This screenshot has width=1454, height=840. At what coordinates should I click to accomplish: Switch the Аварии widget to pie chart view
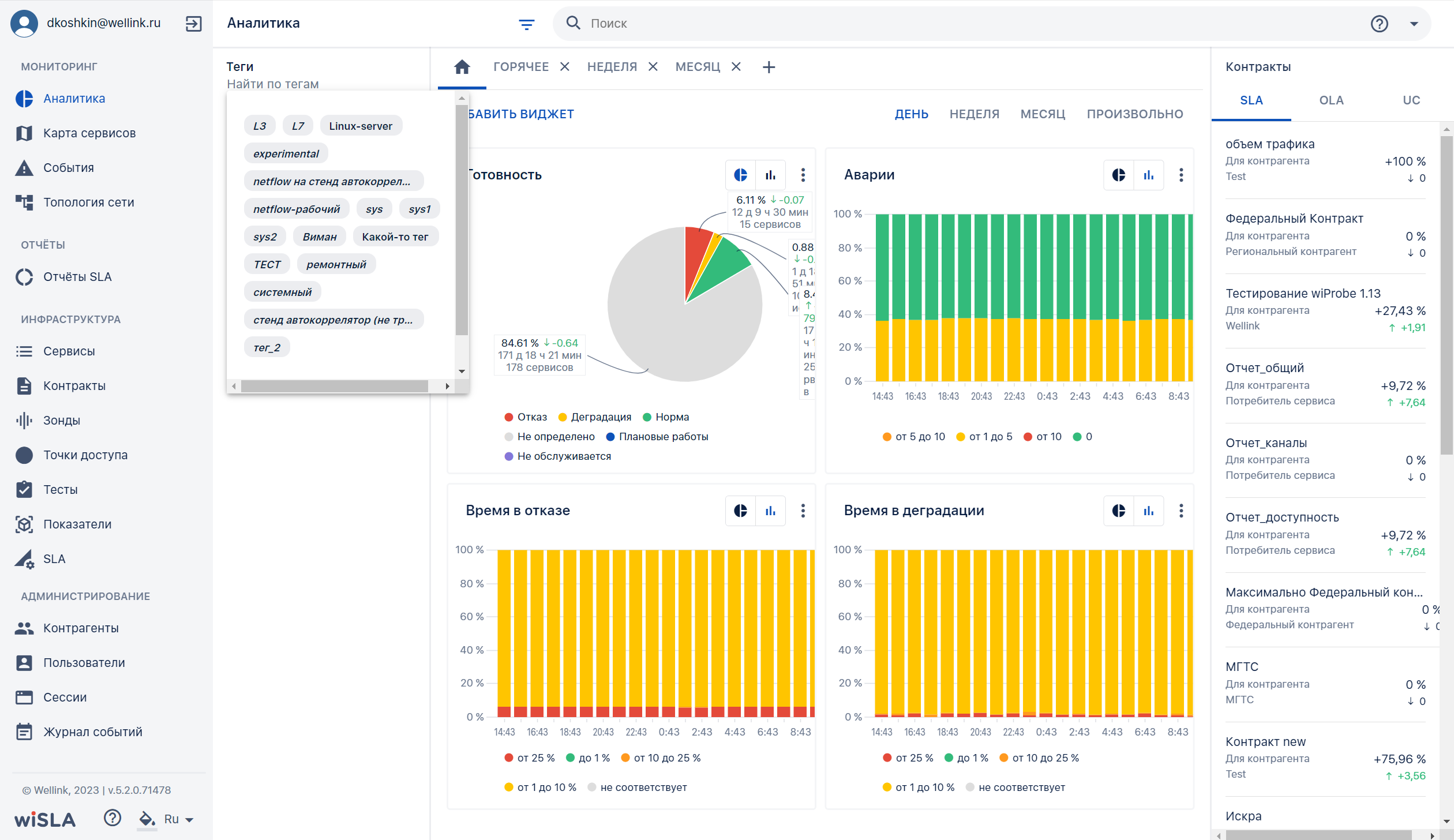coord(1118,175)
